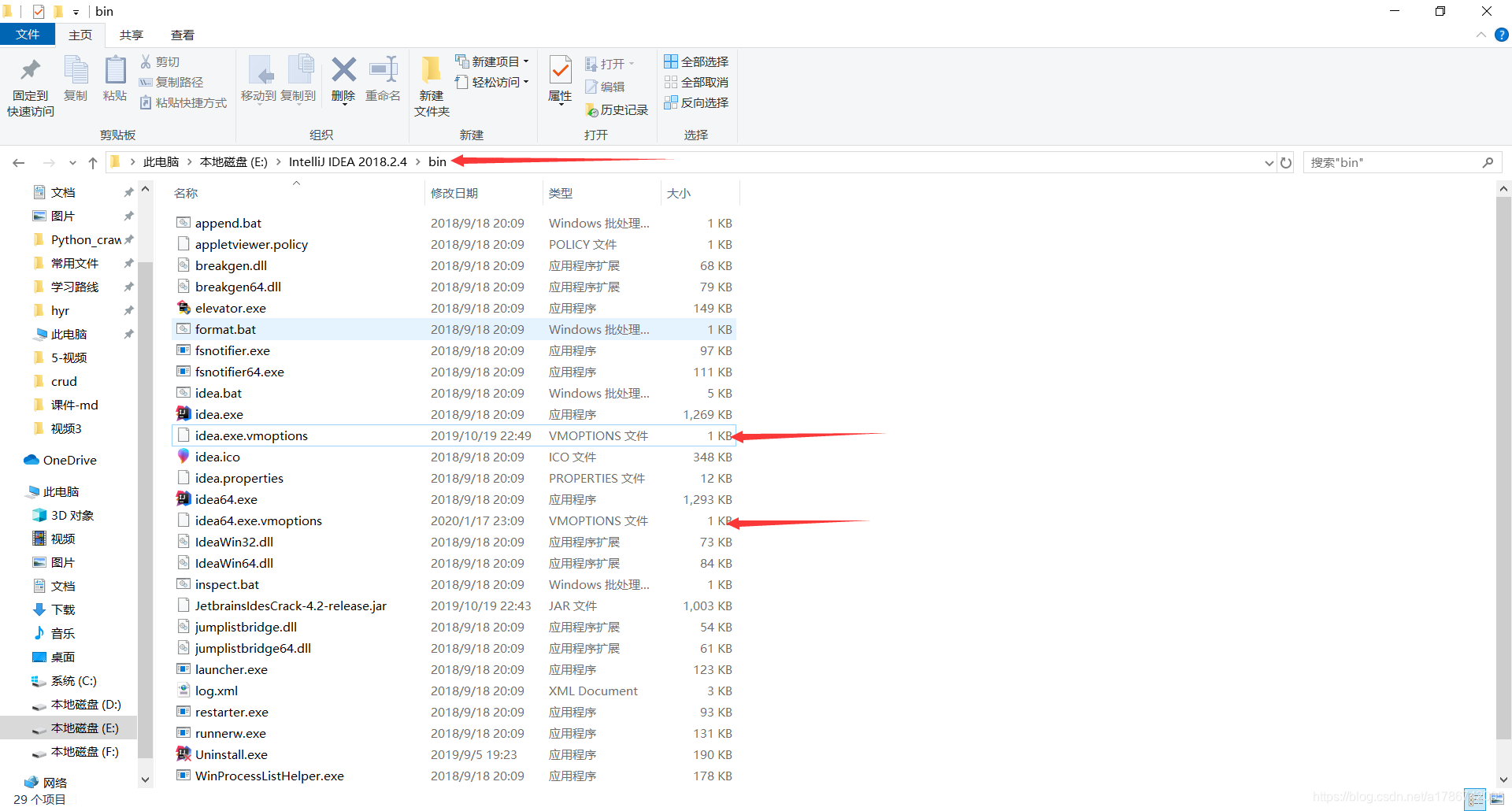
Task: Click Select All in ribbon
Action: (x=696, y=61)
